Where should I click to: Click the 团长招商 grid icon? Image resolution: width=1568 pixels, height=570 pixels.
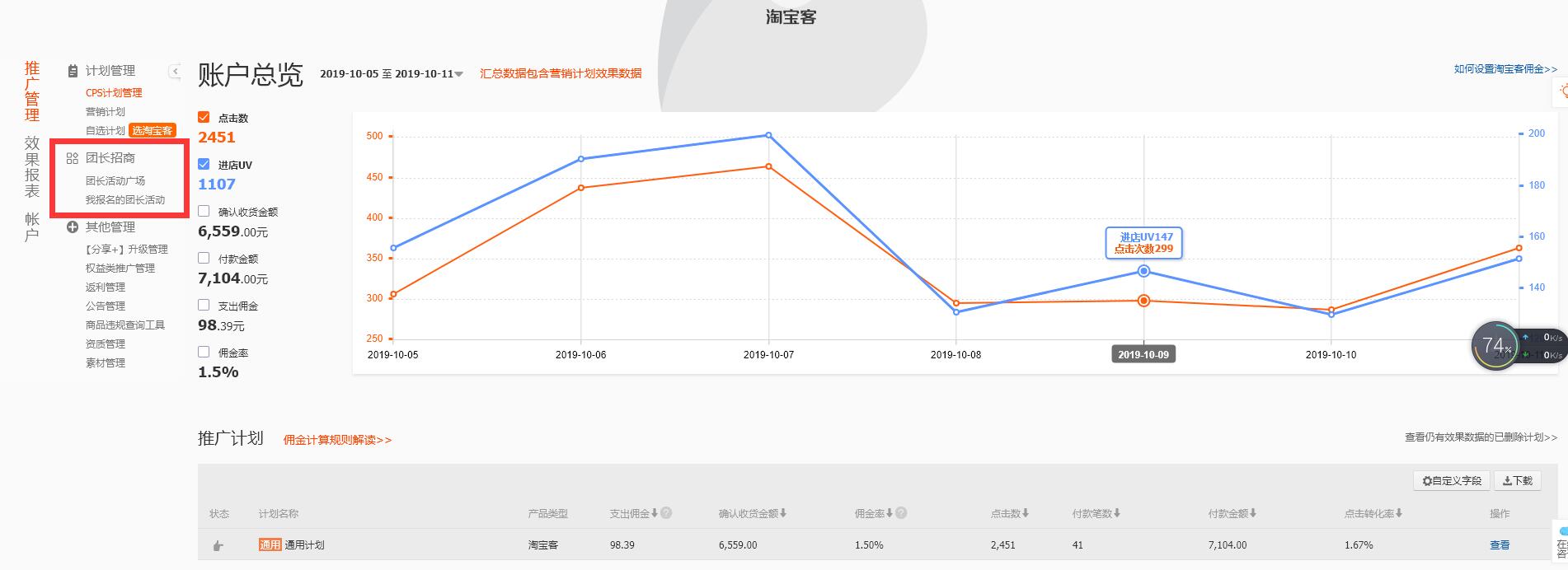pos(73,158)
